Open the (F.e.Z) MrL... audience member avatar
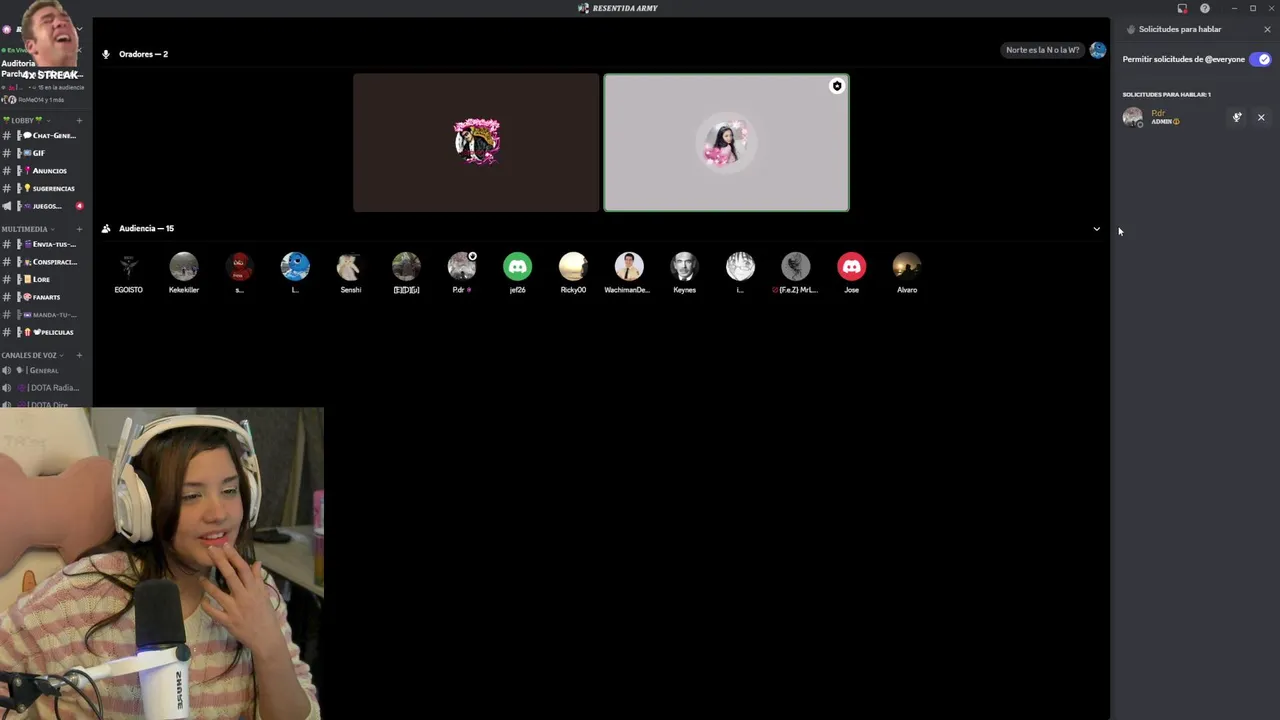1280x720 pixels. tap(796, 266)
